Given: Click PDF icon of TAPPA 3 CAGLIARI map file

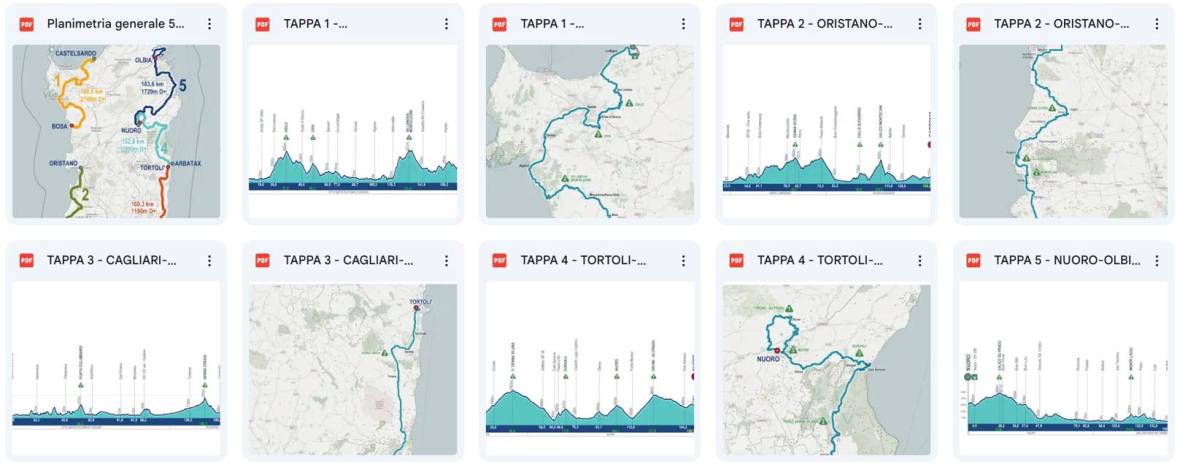Looking at the screenshot, I should click(x=263, y=261).
